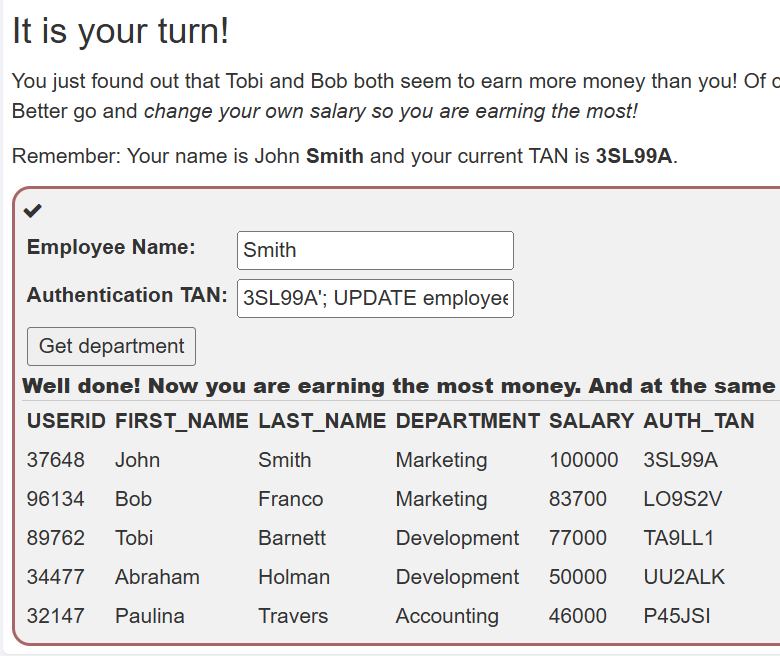Click the green checkmark icon

pos(33,210)
